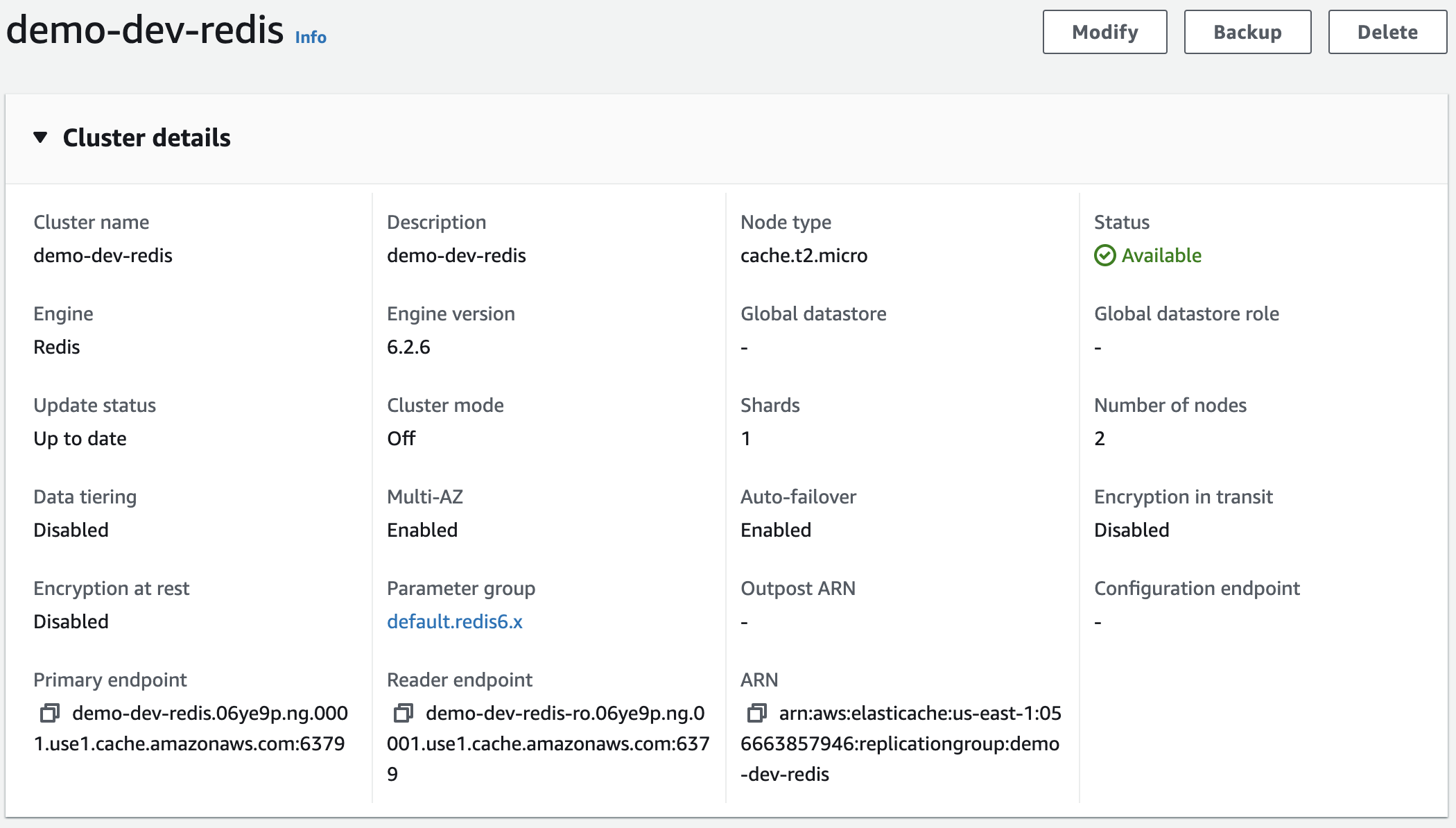Select the page title demo-dev-redis
The image size is (1456, 828).
point(145,30)
